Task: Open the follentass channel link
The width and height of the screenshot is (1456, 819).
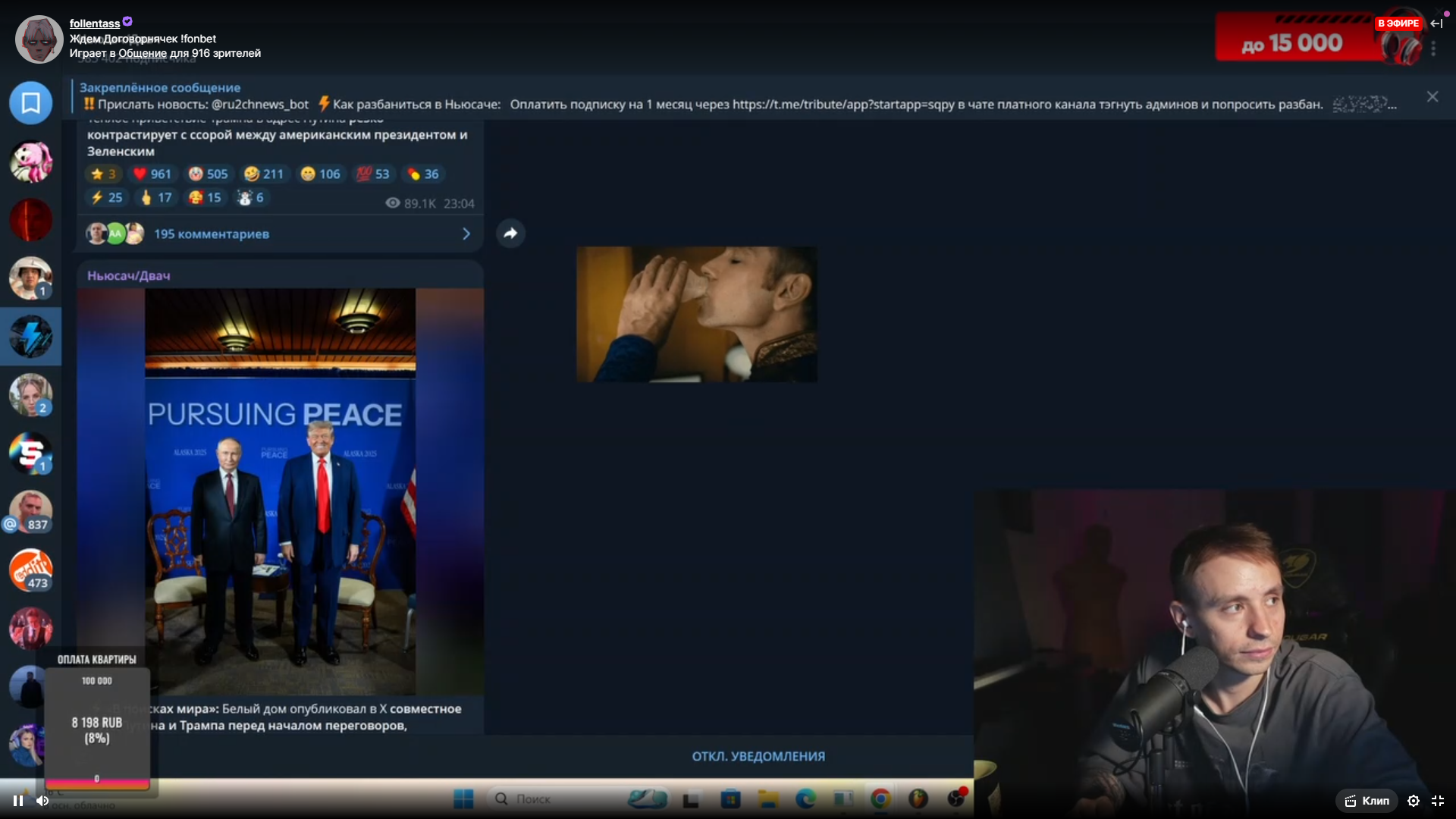Action: pyautogui.click(x=94, y=24)
